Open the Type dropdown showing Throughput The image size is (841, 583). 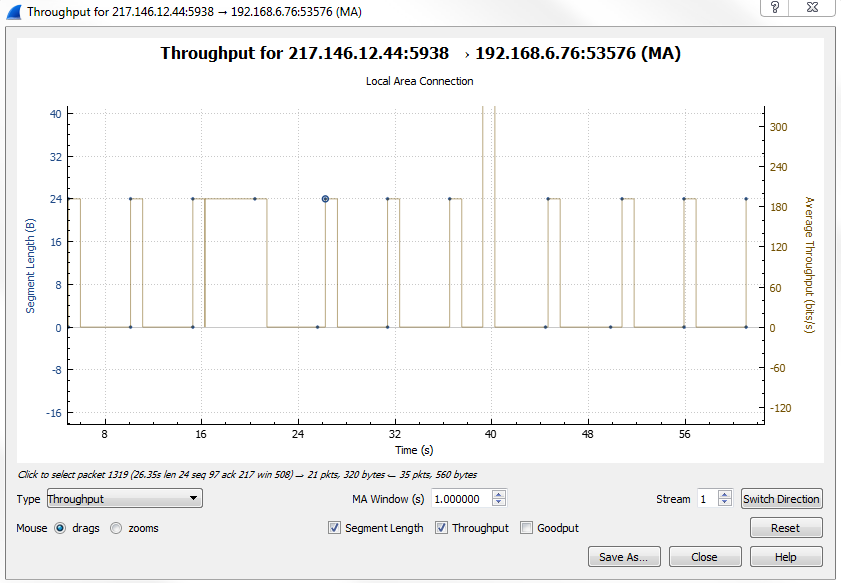tap(124, 498)
